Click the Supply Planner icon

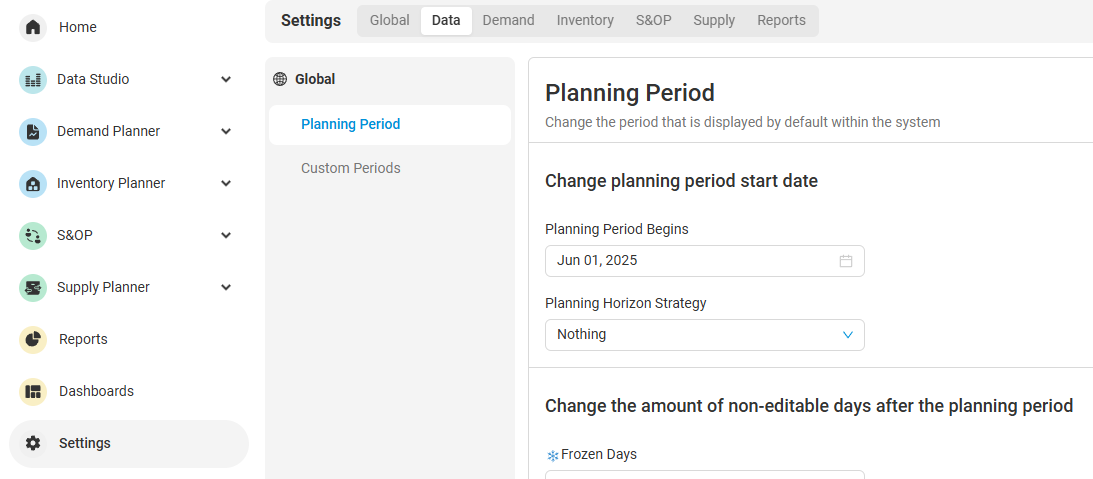[33, 287]
